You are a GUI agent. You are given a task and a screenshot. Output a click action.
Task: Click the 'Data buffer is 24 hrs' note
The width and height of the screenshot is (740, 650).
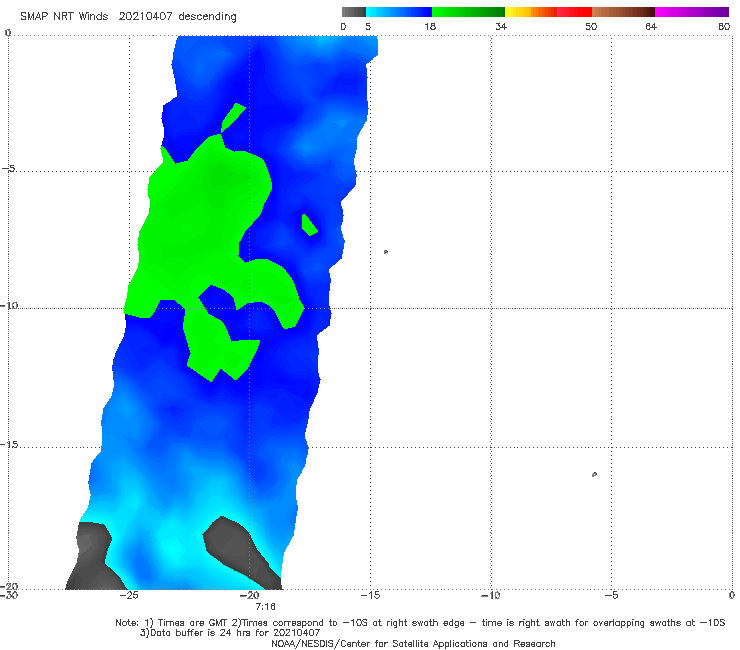(x=230, y=633)
